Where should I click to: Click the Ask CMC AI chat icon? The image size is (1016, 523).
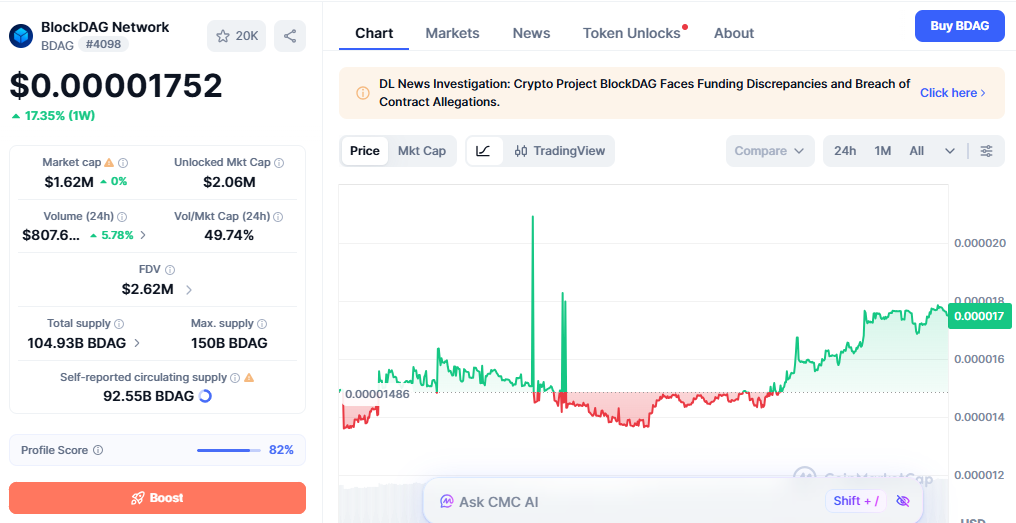[x=446, y=502]
